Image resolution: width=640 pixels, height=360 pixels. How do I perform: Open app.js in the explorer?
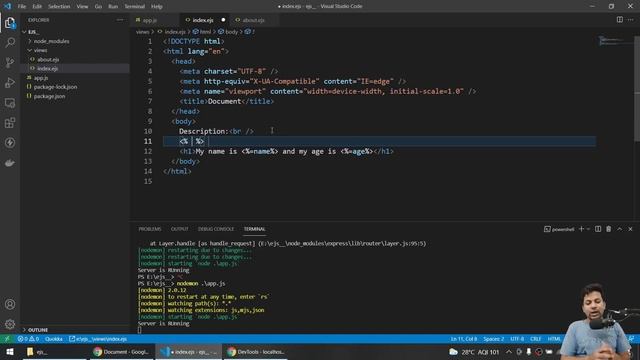(x=40, y=78)
